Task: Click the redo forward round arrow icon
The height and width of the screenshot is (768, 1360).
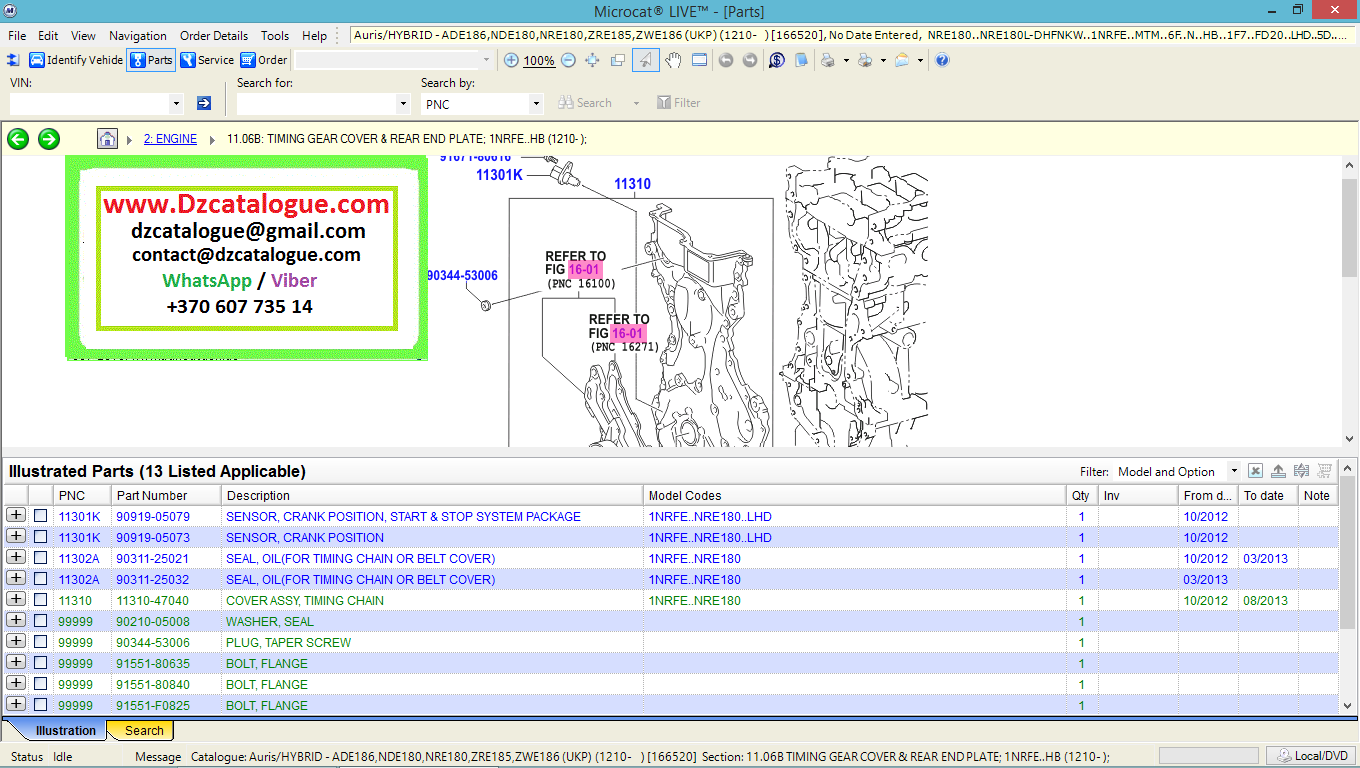Action: coord(750,60)
